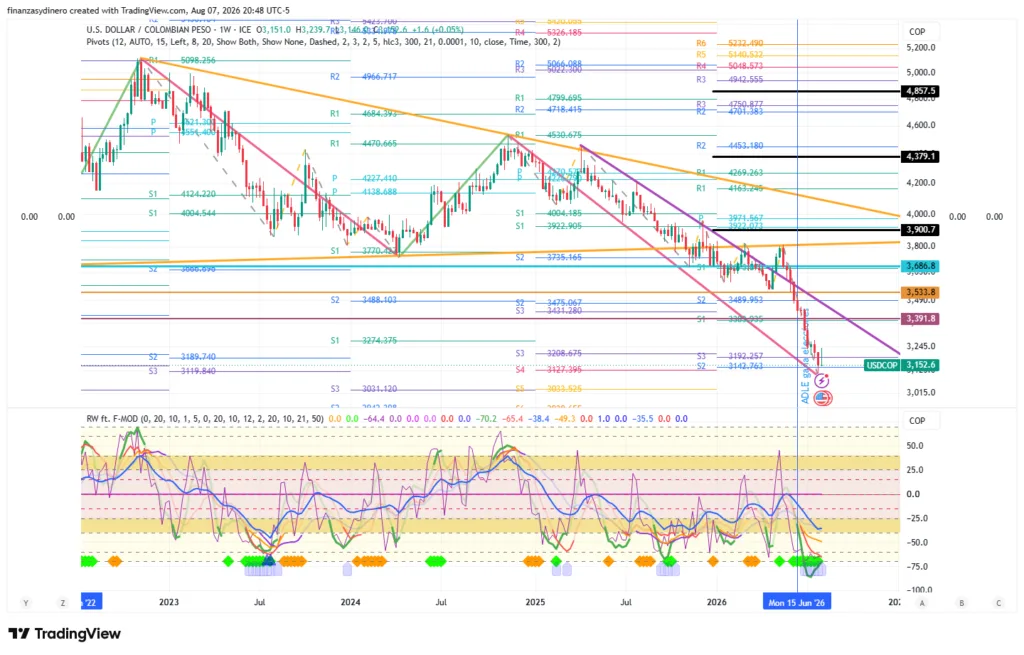Viewport: 1024px width, 655px height.
Task: Click the '22 highlighted date label
Action: [x=91, y=602]
